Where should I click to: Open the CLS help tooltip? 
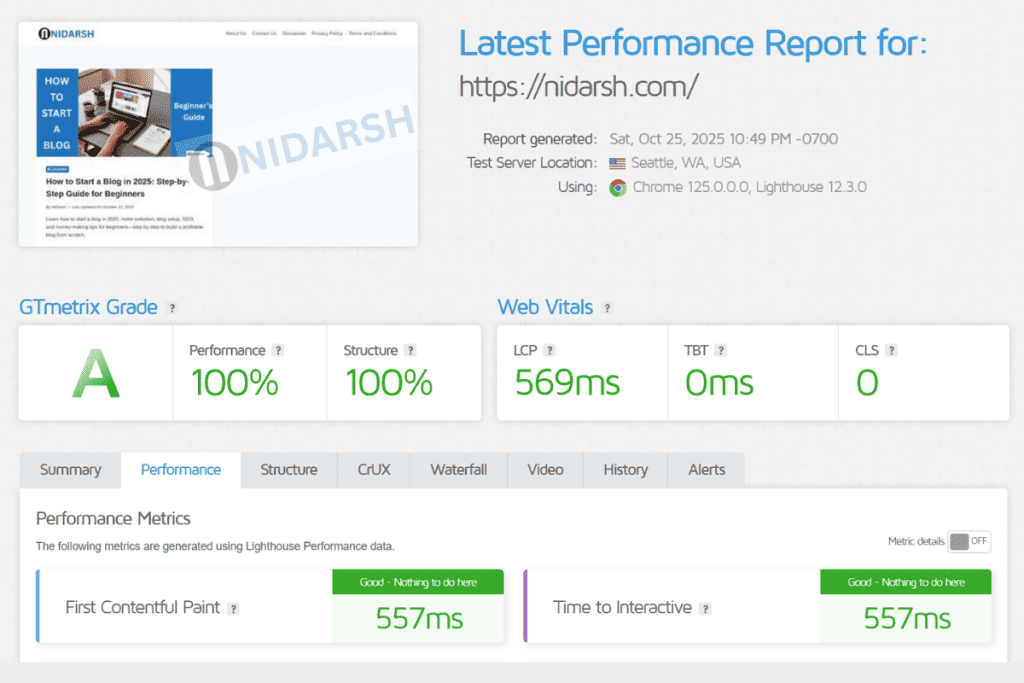(x=891, y=351)
